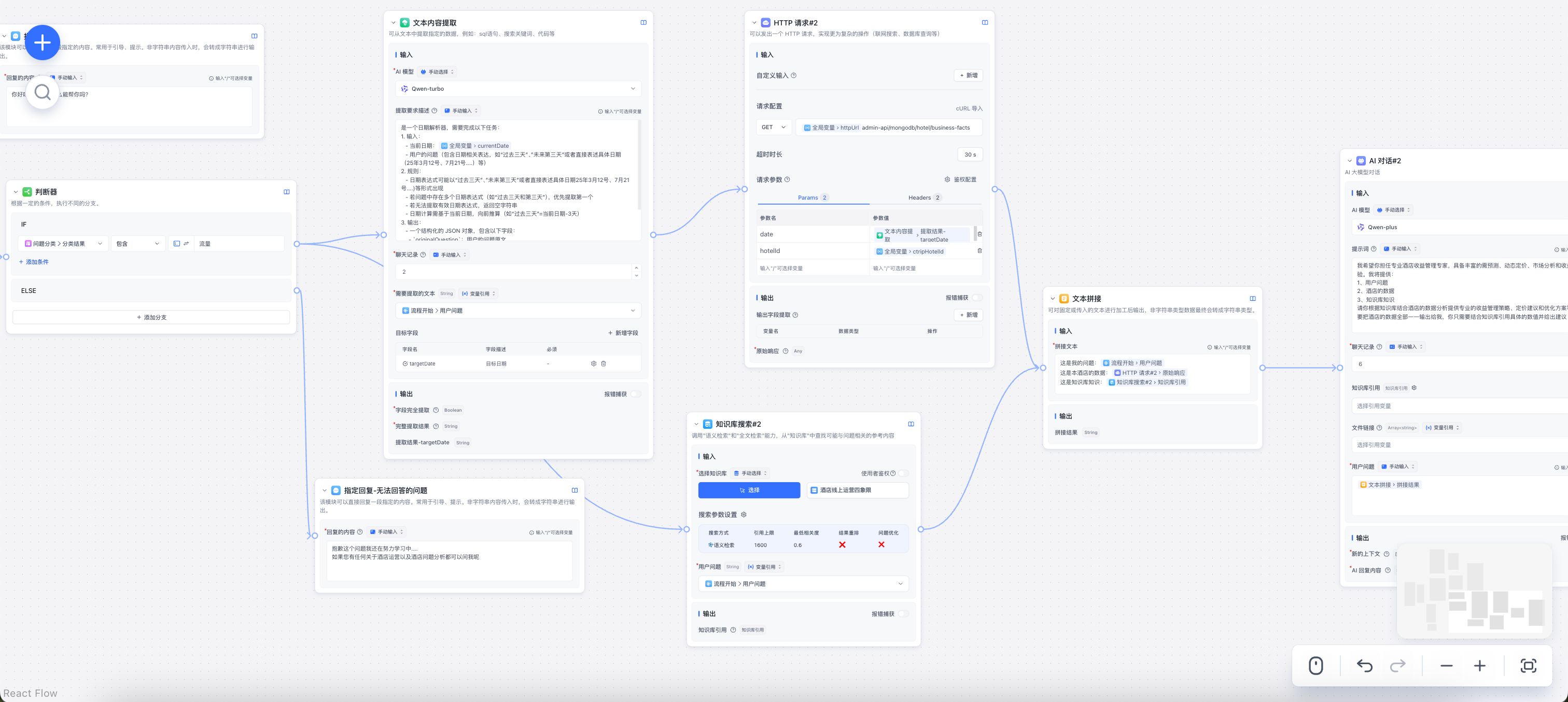This screenshot has height=702, width=1568.
Task: Open 鉴权配置 settings
Action: [960, 179]
